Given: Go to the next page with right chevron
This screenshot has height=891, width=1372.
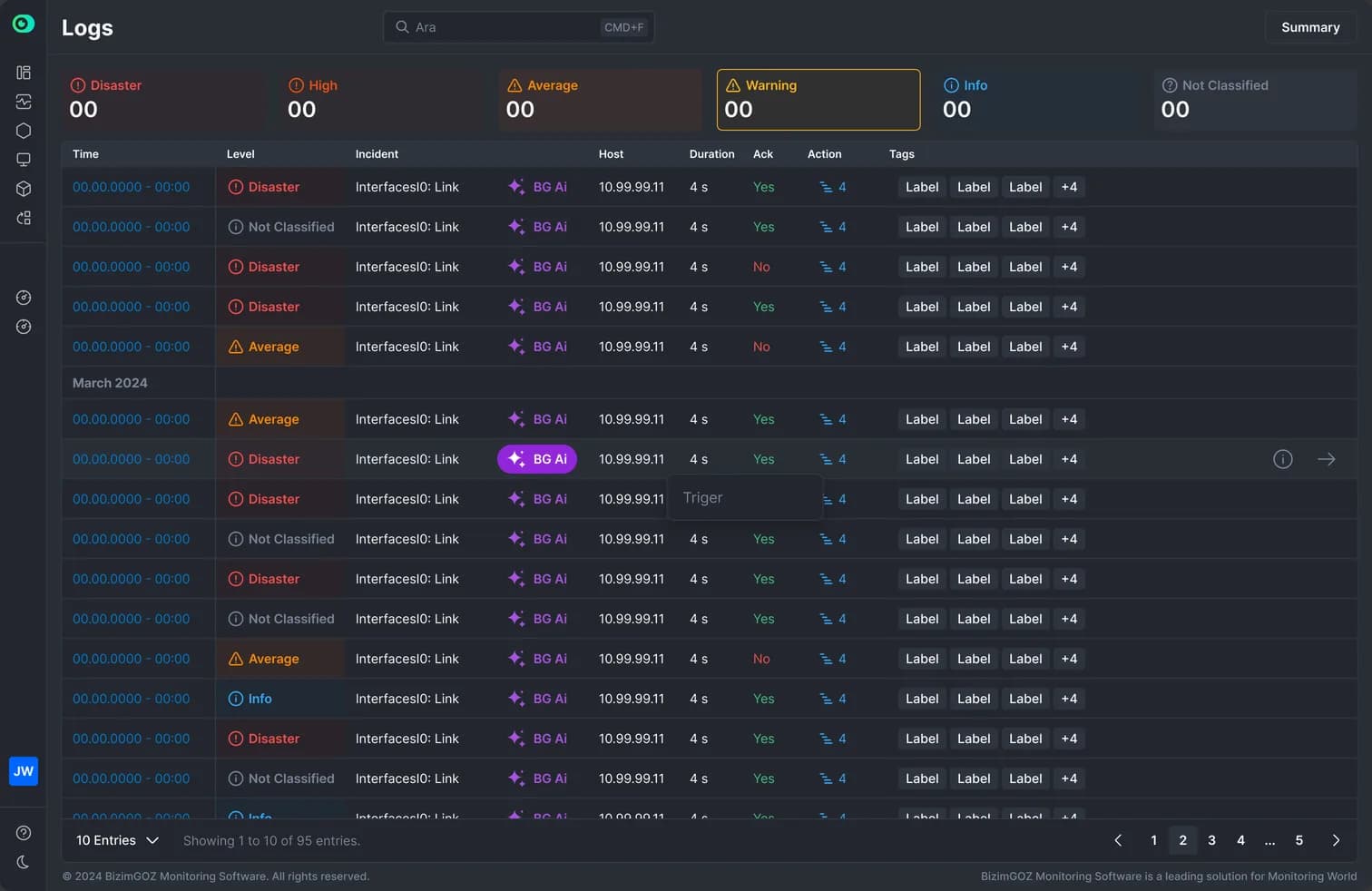Looking at the screenshot, I should 1336,840.
